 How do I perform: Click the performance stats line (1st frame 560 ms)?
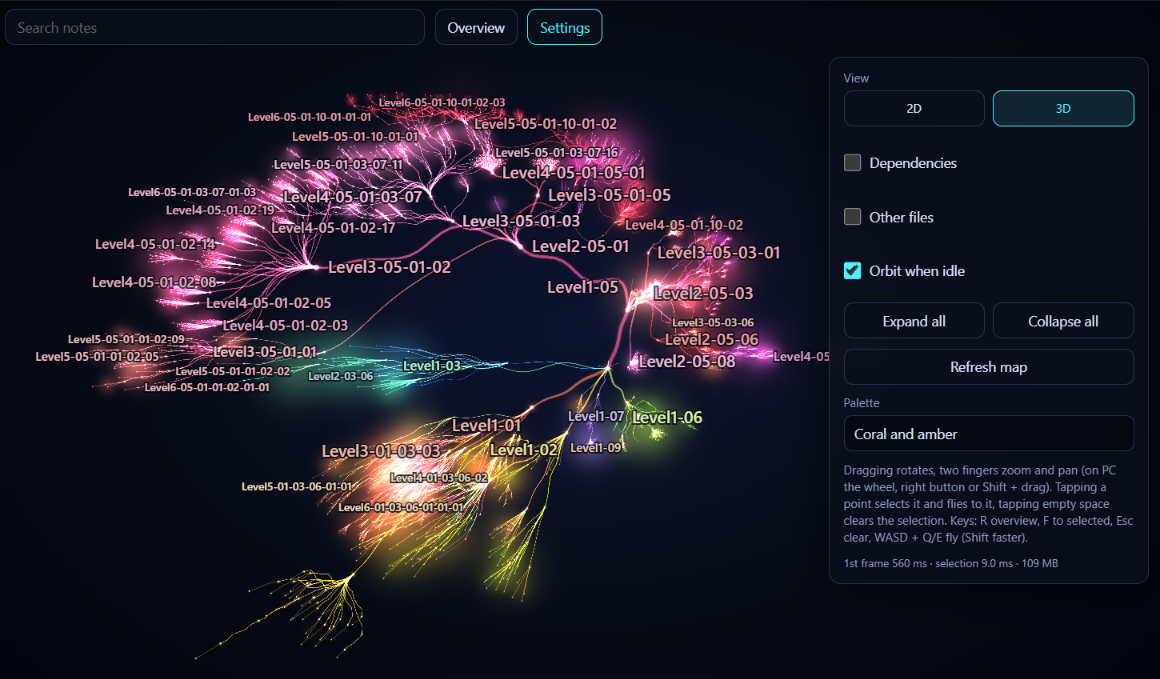(x=951, y=563)
